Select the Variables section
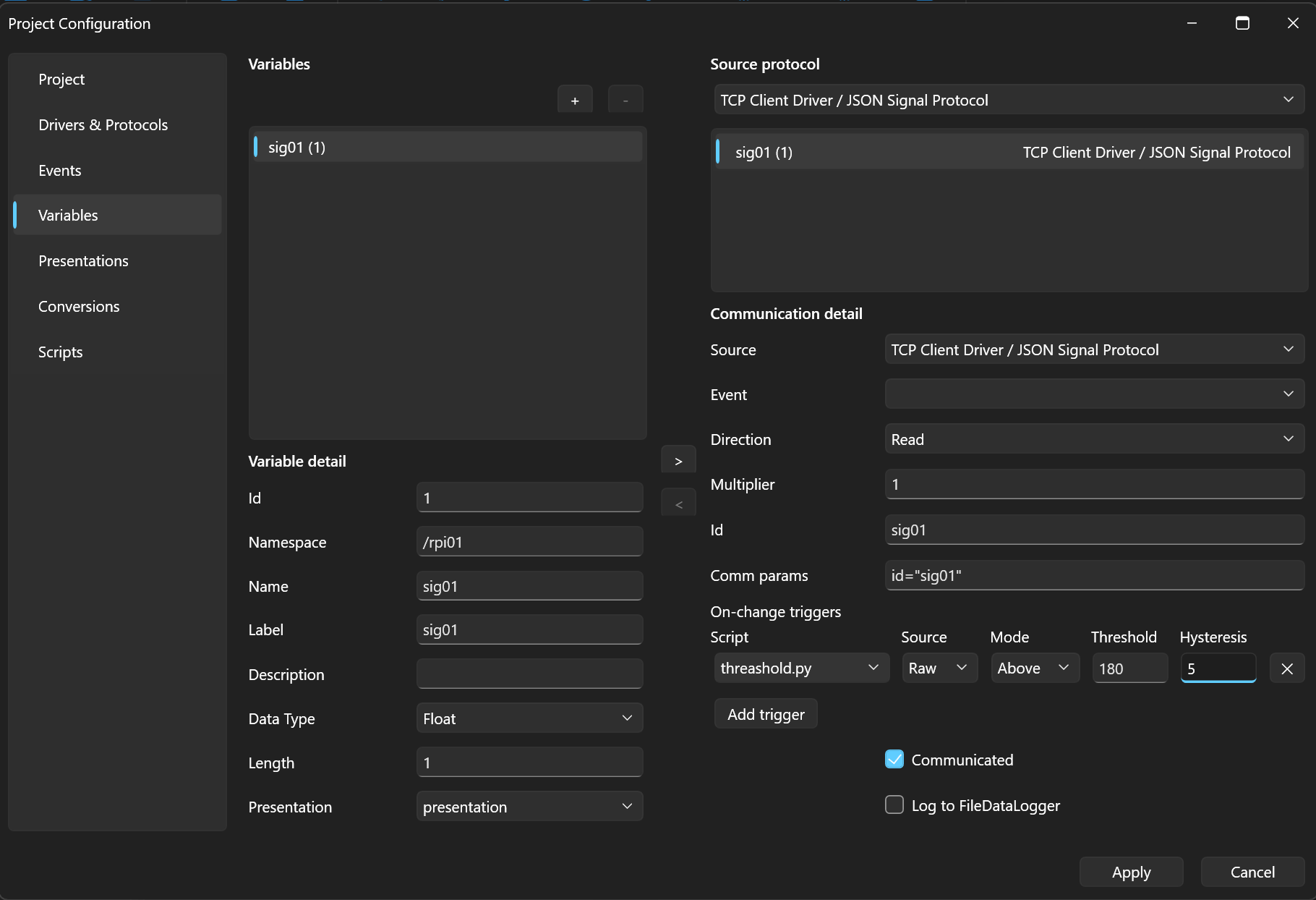Image resolution: width=1316 pixels, height=900 pixels. (117, 215)
